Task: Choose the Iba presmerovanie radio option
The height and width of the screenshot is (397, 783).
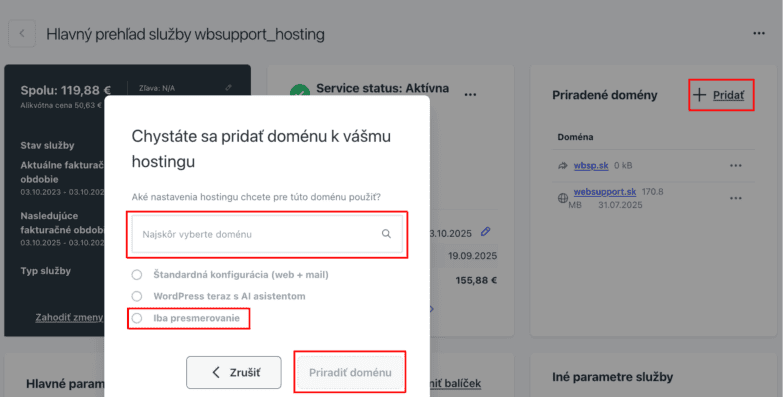Action: tap(137, 318)
